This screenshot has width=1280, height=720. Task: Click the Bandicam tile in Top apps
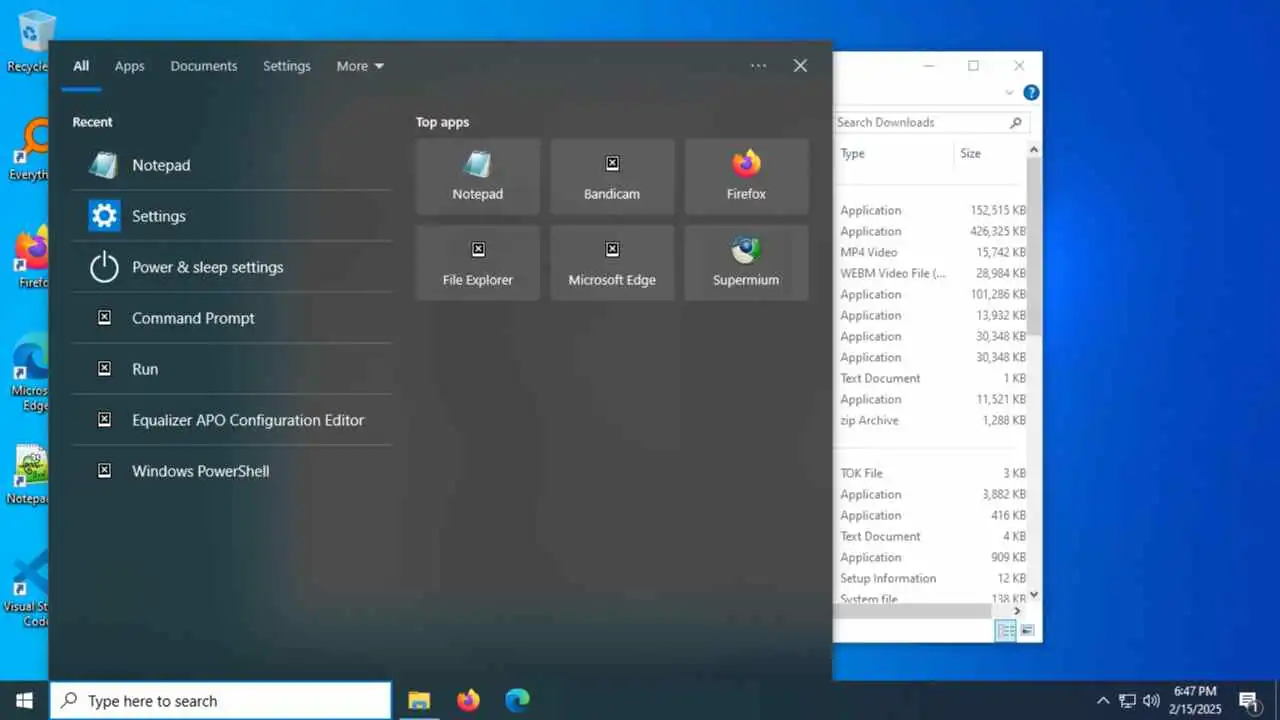point(612,176)
